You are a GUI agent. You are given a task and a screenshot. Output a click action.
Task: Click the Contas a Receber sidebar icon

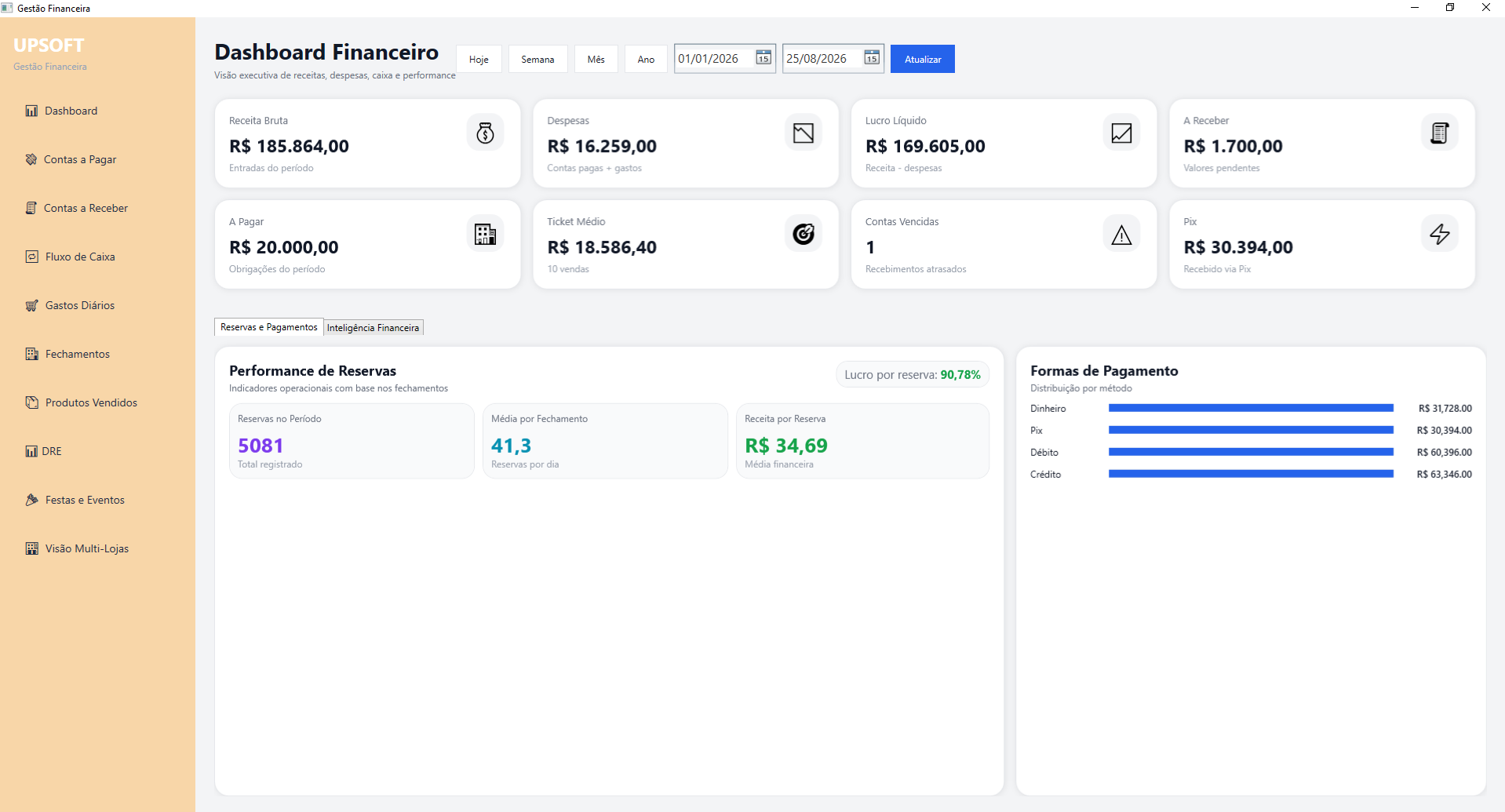tap(31, 208)
